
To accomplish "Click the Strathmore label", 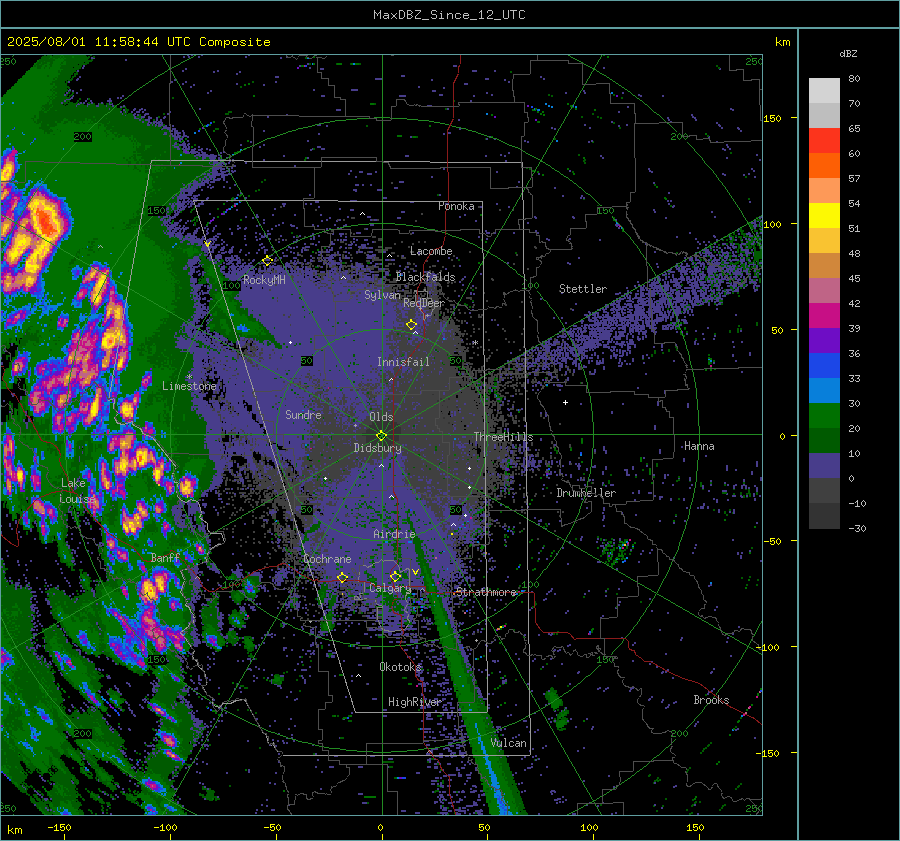I will click(x=486, y=592).
